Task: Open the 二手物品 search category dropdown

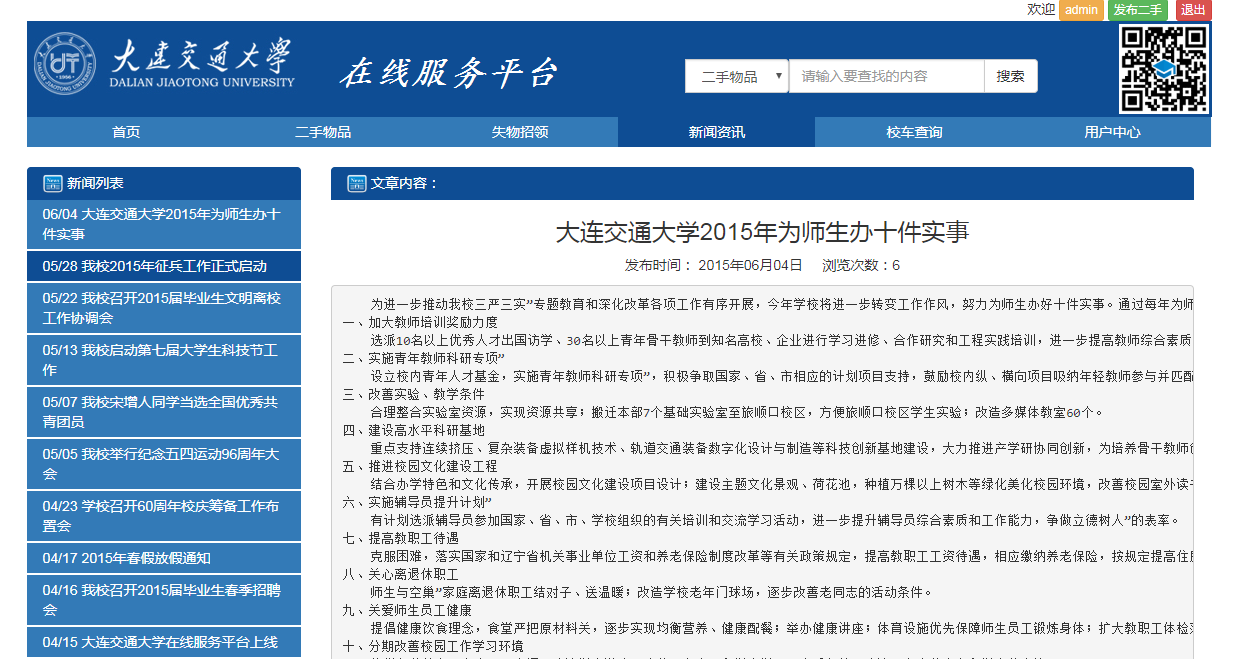Action: point(737,76)
